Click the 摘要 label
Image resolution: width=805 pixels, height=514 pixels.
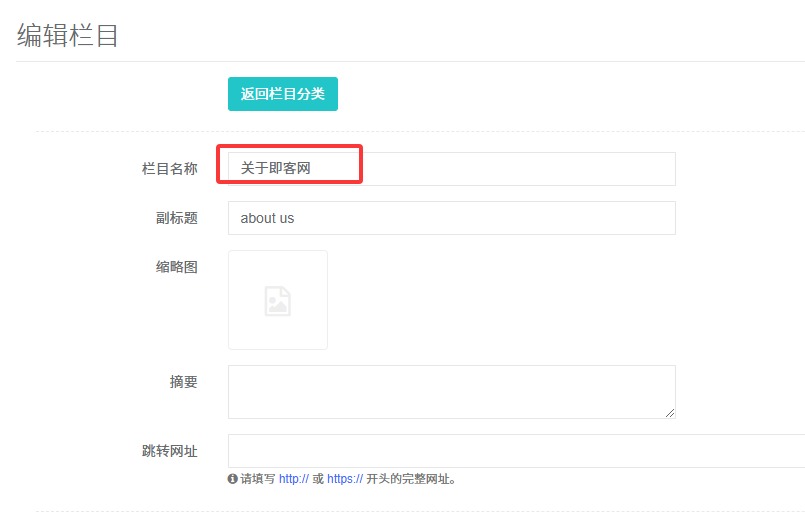pyautogui.click(x=183, y=382)
